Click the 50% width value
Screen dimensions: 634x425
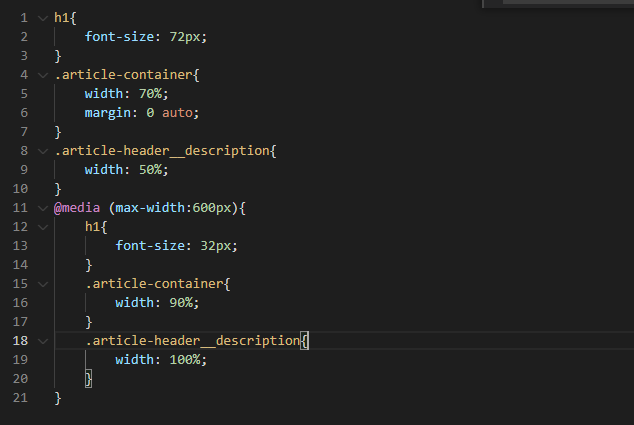click(x=150, y=170)
